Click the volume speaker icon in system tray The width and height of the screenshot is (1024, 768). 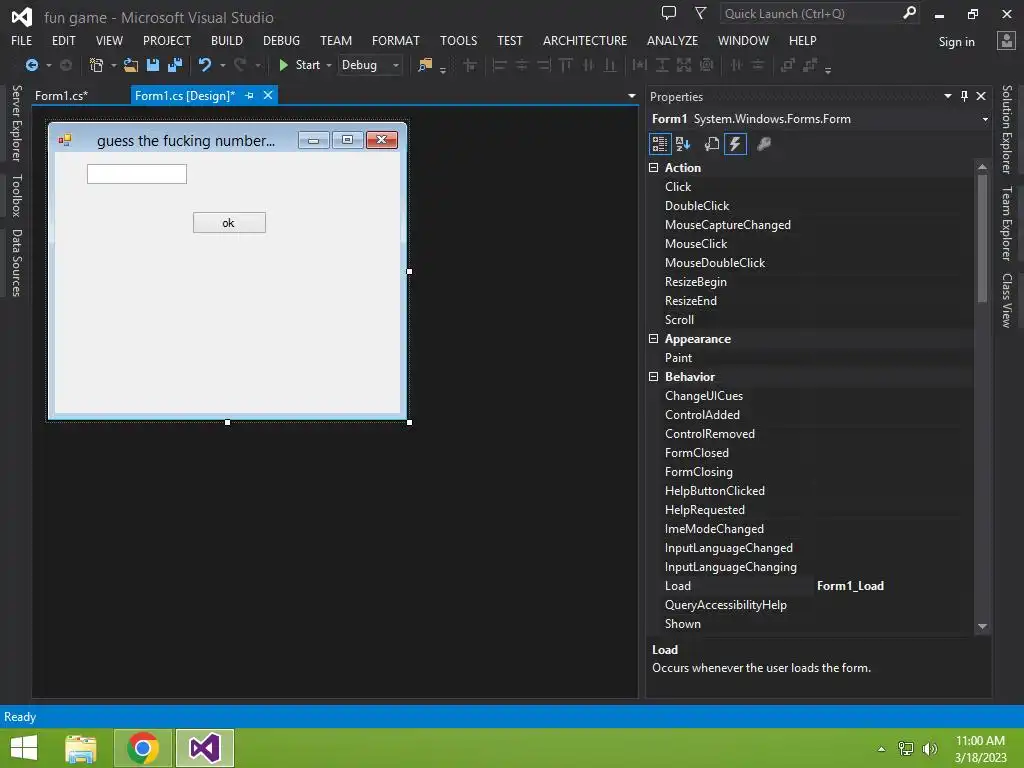pos(930,748)
